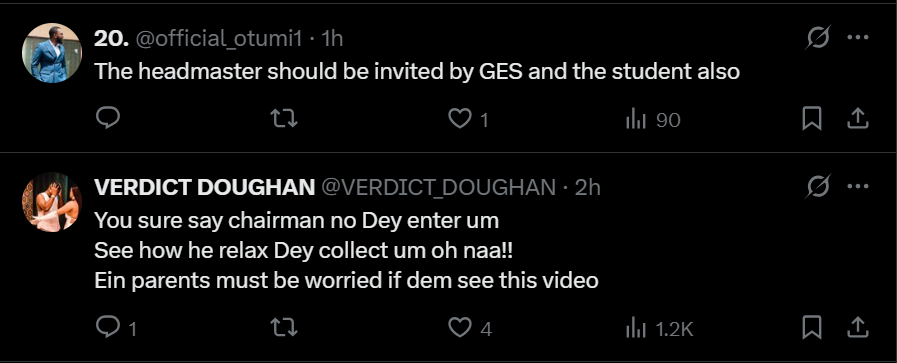View analytics showing 1.2K views
This screenshot has width=897, height=363.
pos(659,328)
